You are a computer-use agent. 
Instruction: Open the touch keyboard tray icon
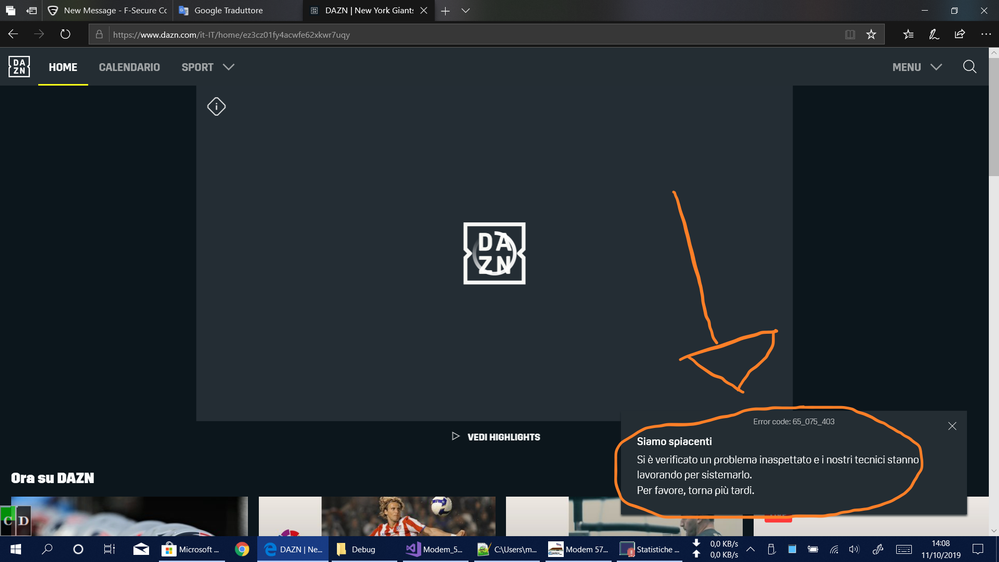(903, 549)
